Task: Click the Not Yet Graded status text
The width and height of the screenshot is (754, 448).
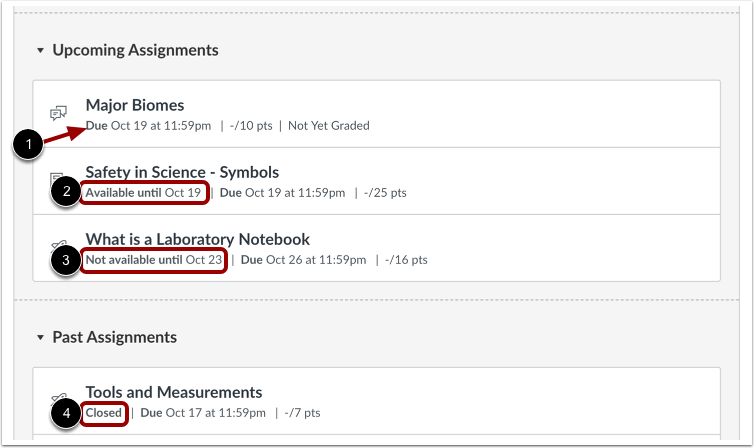Action: 329,125
